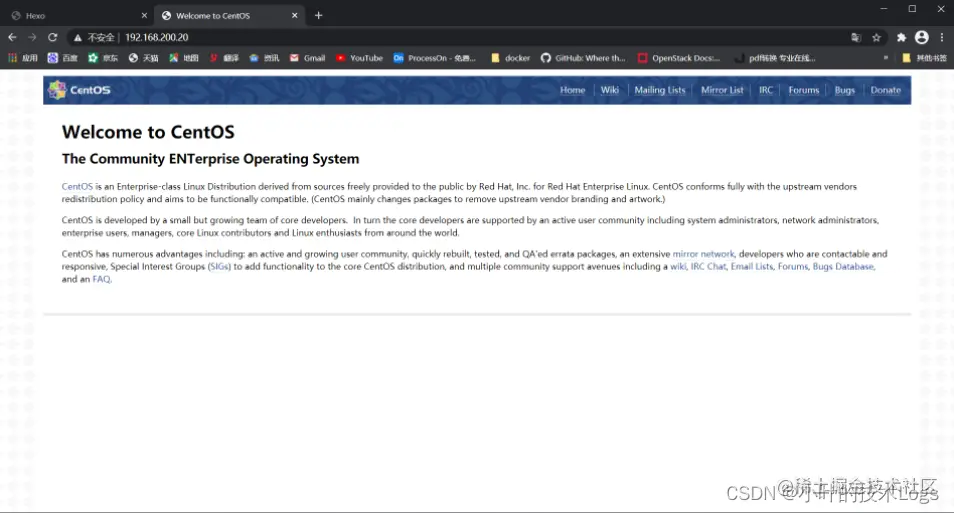Open the 资讯 news bookmark
954x513 pixels.
[264, 58]
